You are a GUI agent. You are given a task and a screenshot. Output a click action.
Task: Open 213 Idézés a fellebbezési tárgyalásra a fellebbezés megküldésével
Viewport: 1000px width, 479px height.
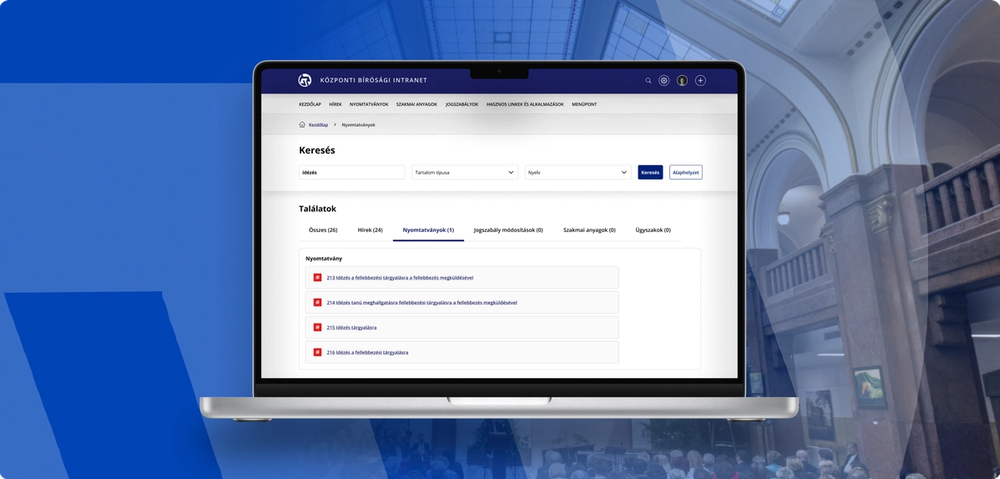pos(400,278)
